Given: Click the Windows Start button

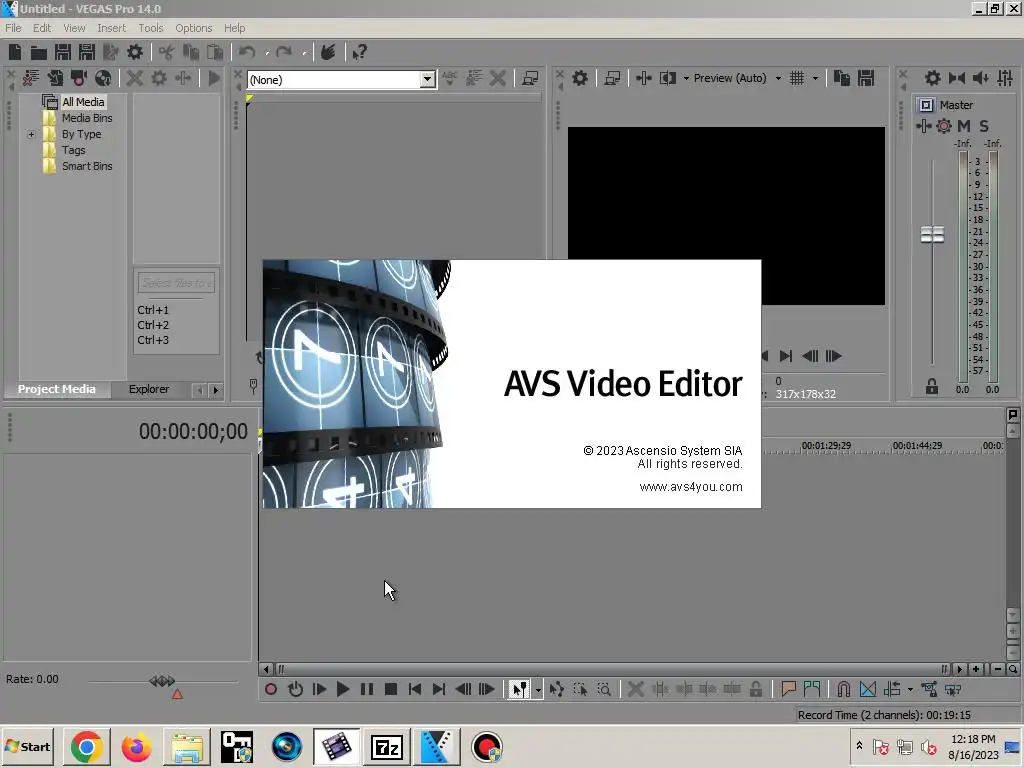Looking at the screenshot, I should click(28, 746).
